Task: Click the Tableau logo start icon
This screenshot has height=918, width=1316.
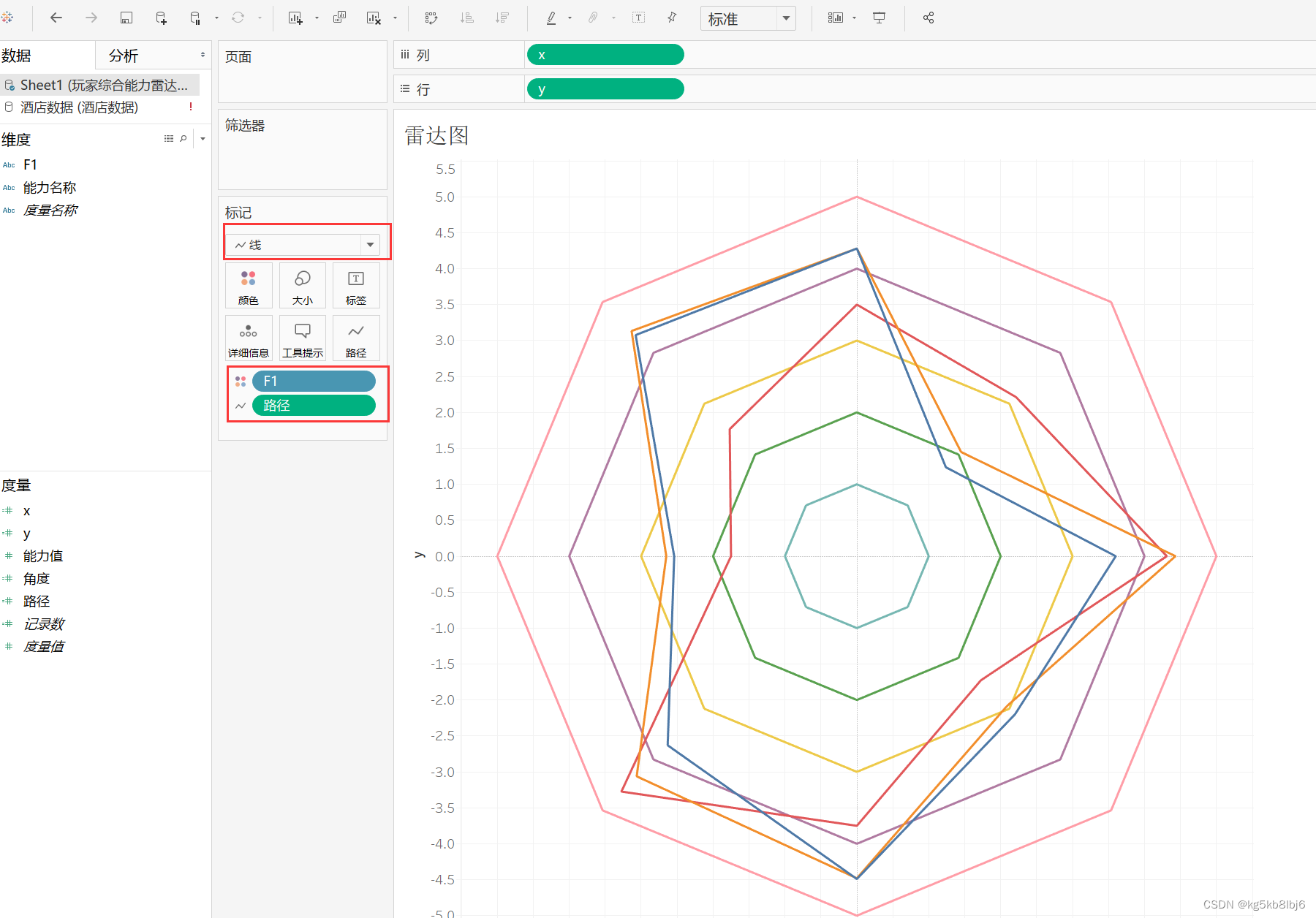Action: coord(7,17)
